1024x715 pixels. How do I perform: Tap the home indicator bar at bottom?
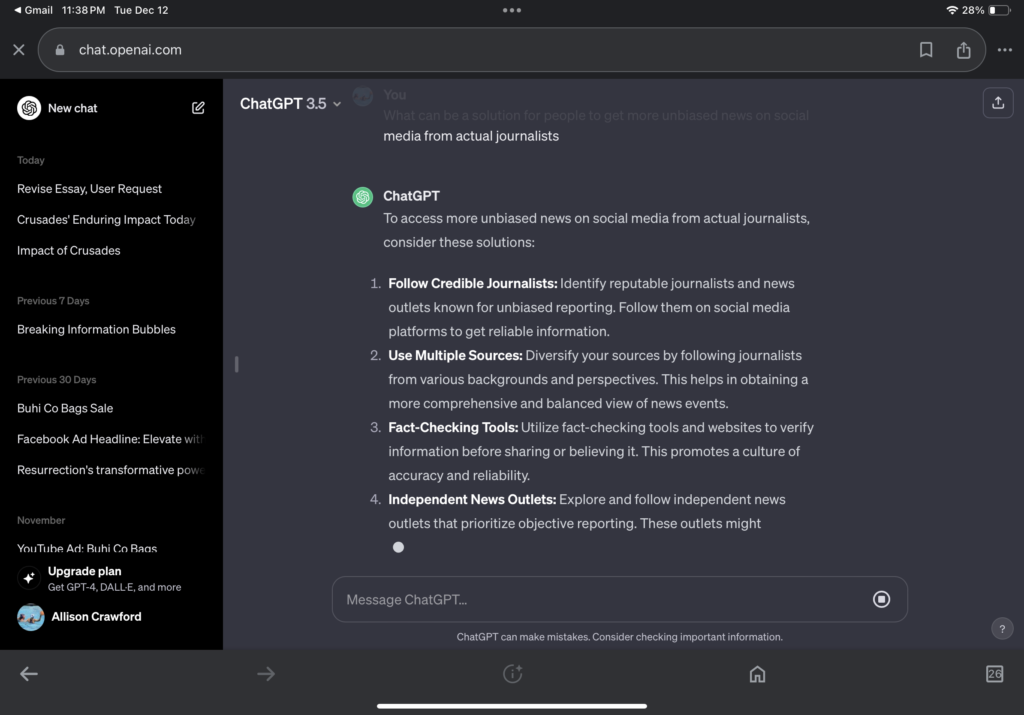pos(512,706)
